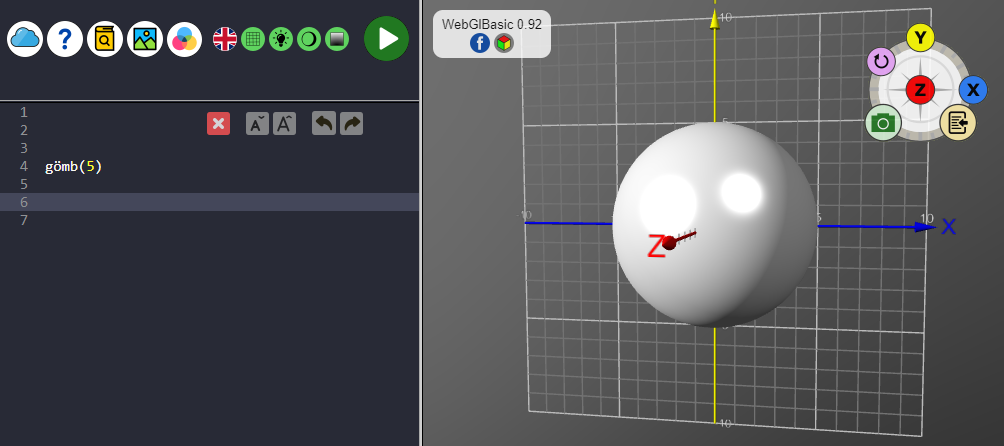Image resolution: width=1004 pixels, height=446 pixels.
Task: Open the reference book search icon
Action: pyautogui.click(x=105, y=39)
